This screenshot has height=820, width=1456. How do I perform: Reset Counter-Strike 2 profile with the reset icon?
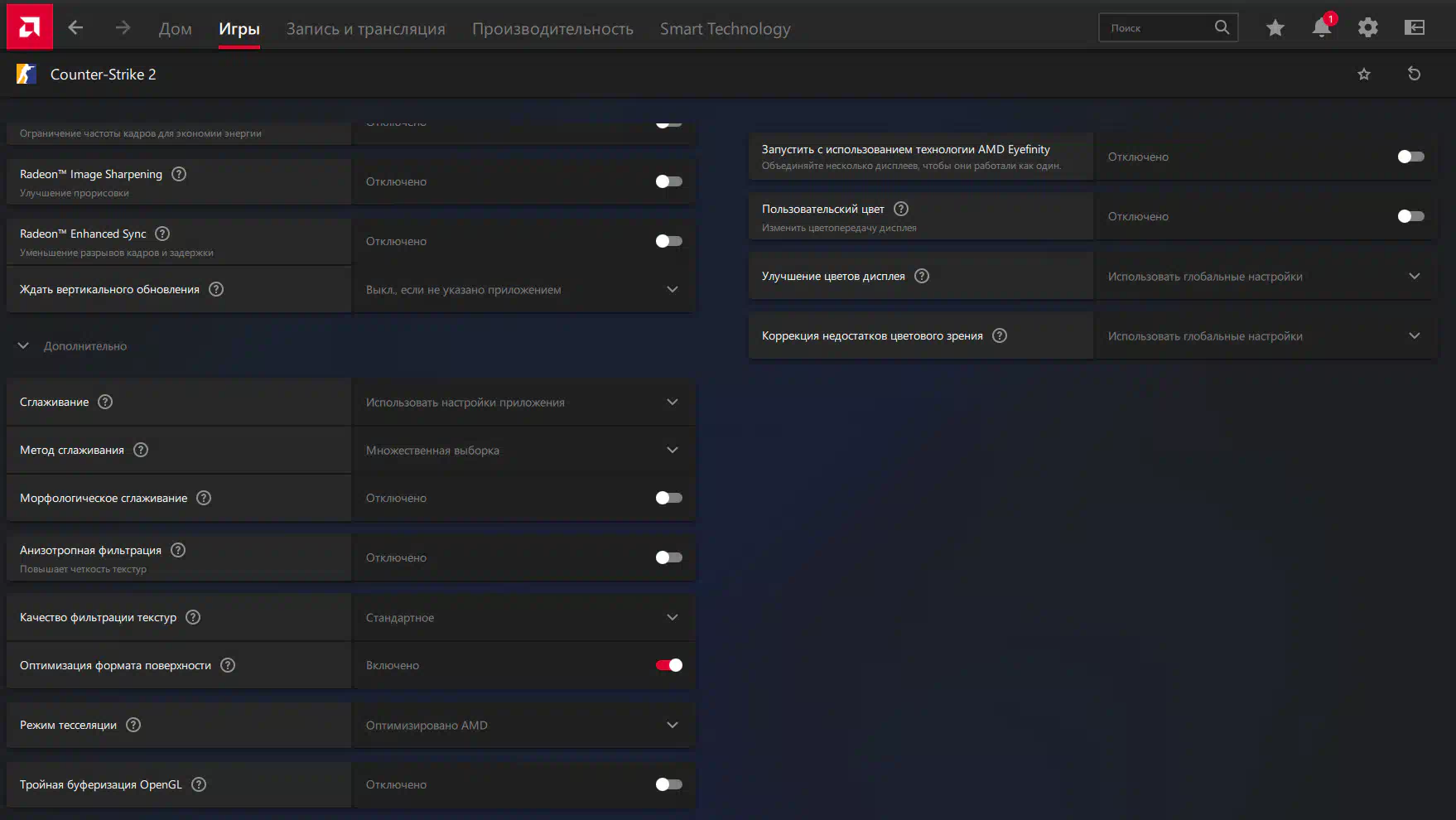pyautogui.click(x=1414, y=75)
